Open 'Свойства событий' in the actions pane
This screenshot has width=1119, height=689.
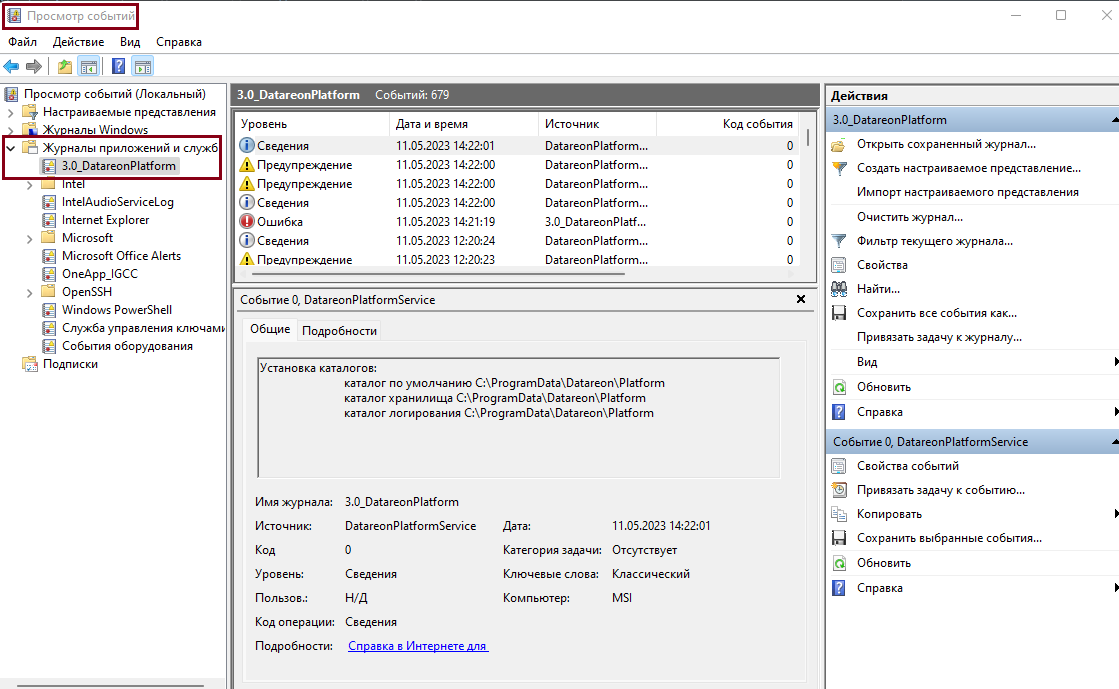pyautogui.click(x=907, y=466)
